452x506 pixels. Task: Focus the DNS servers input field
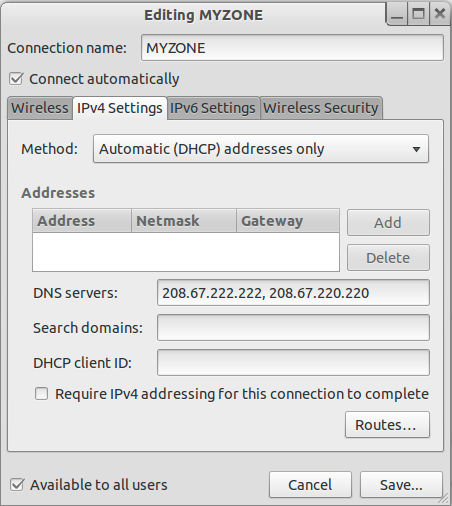(293, 293)
